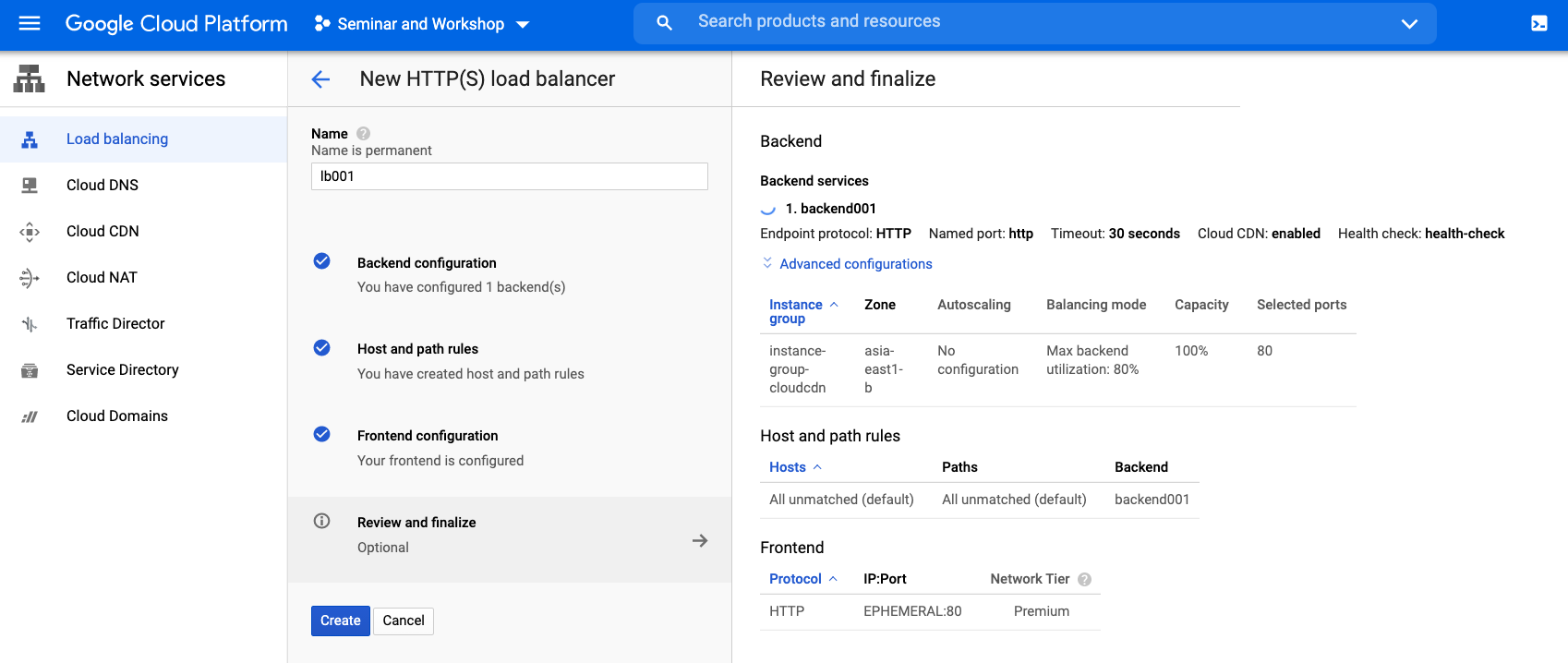
Task: Open Backend configuration step
Action: [510, 275]
